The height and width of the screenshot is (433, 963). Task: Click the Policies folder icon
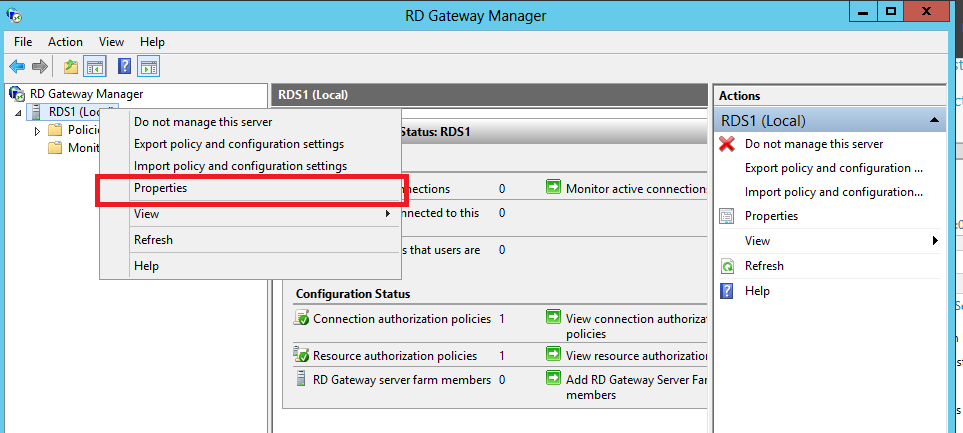pos(55,130)
